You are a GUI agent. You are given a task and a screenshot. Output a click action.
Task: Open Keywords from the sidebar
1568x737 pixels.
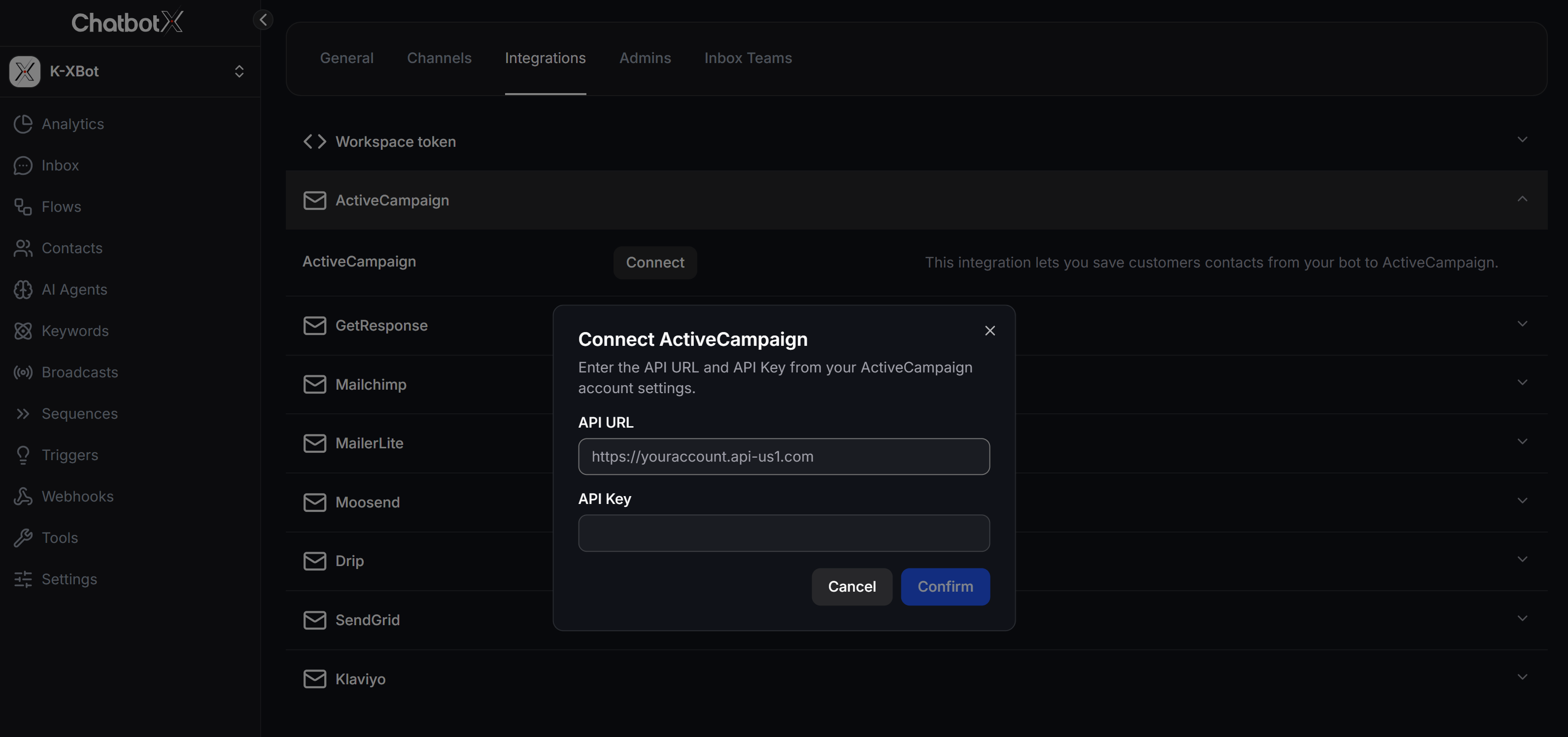[x=75, y=331]
